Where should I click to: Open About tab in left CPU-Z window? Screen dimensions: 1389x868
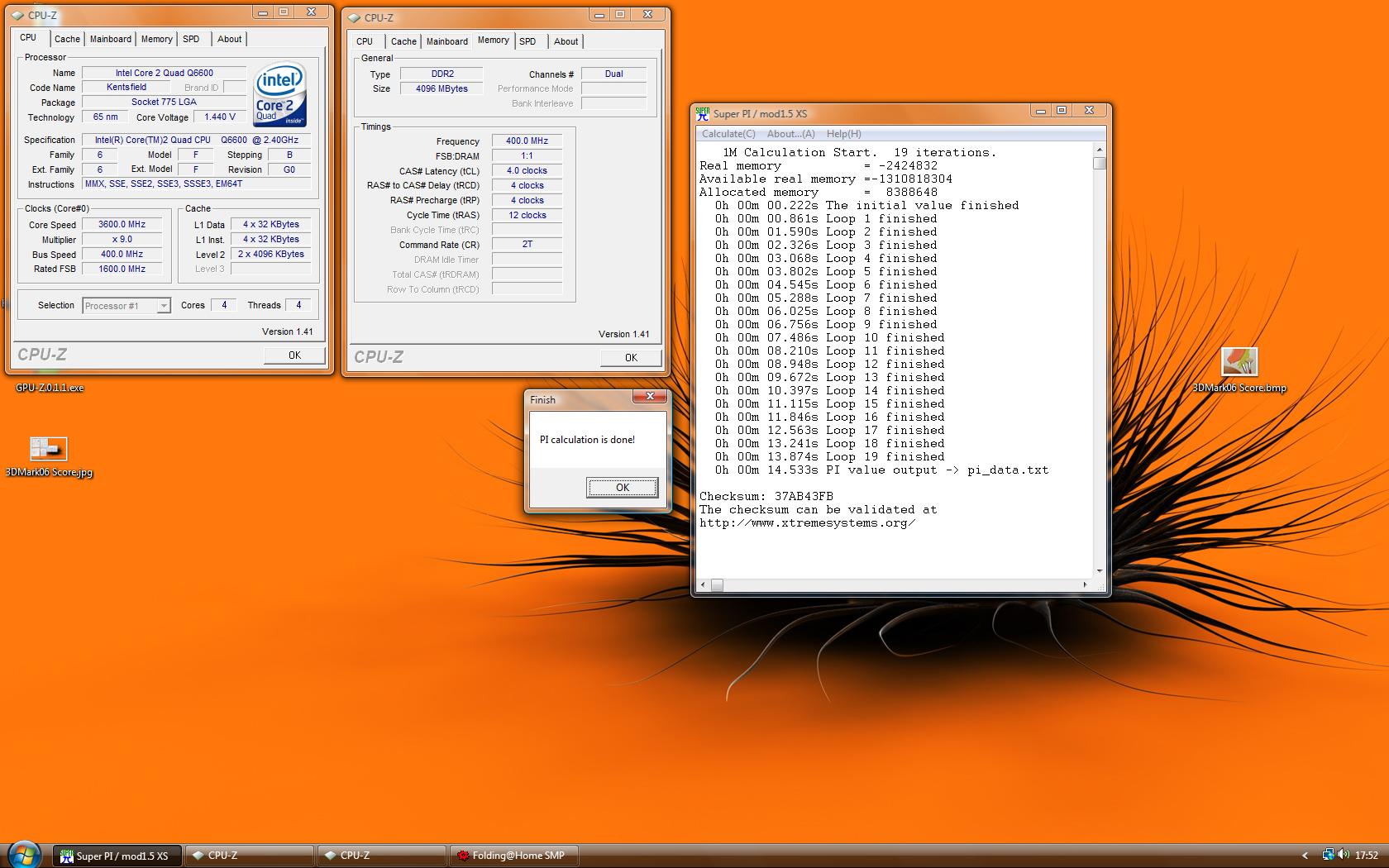(229, 39)
